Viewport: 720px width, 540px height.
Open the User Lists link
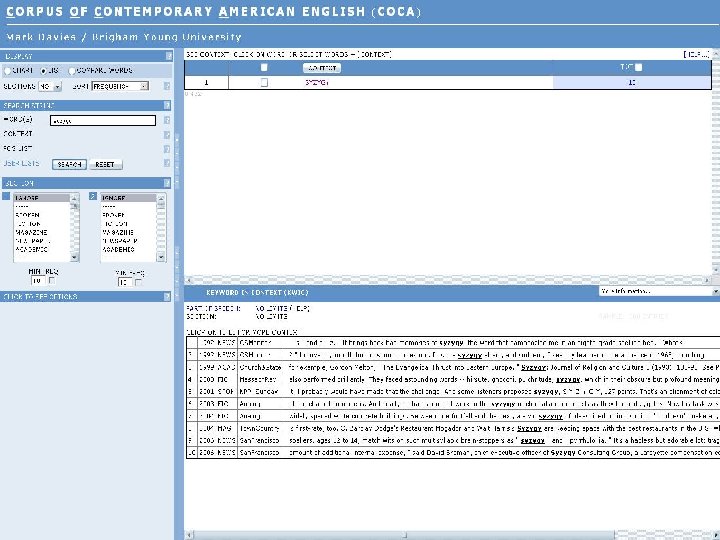pyautogui.click(x=21, y=163)
